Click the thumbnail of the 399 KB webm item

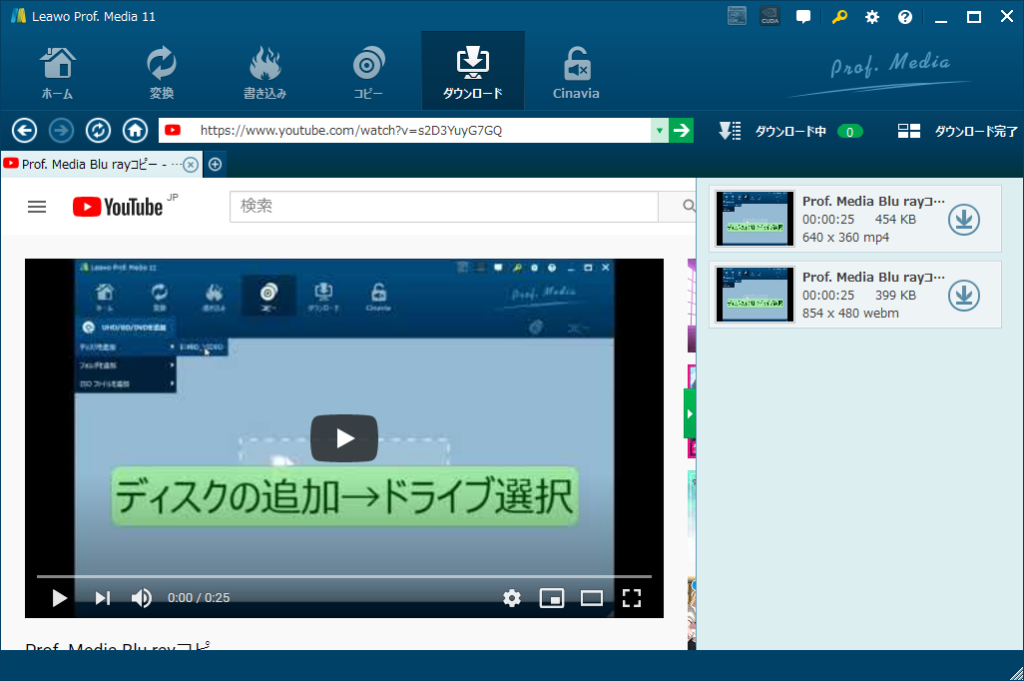pos(755,294)
